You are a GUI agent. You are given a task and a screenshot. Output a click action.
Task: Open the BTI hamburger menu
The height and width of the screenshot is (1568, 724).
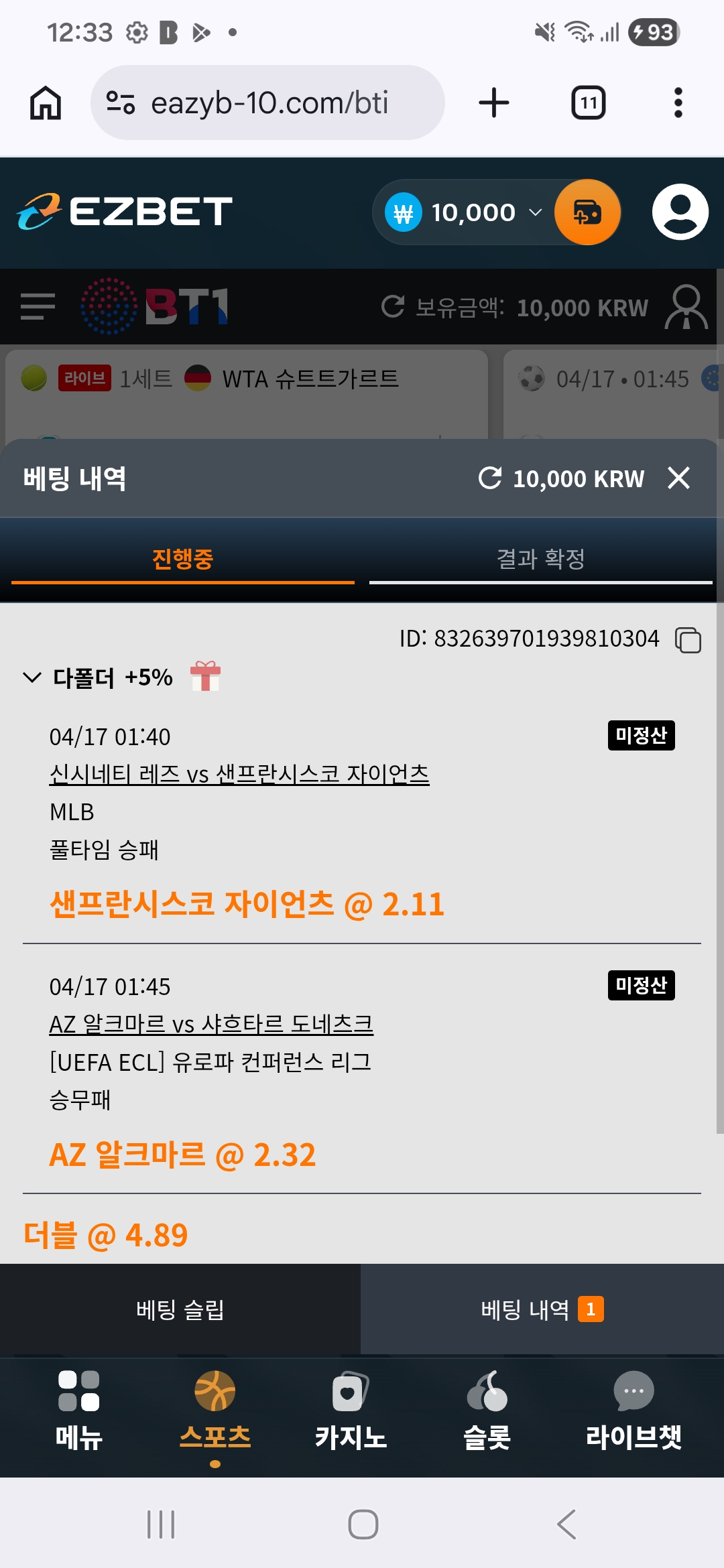tap(38, 307)
